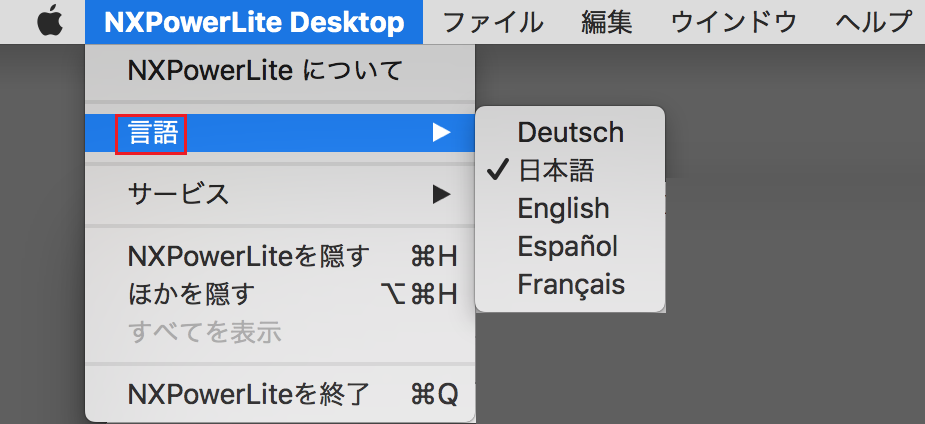Switch language to English
Screen dimensions: 925x424
tap(570, 208)
